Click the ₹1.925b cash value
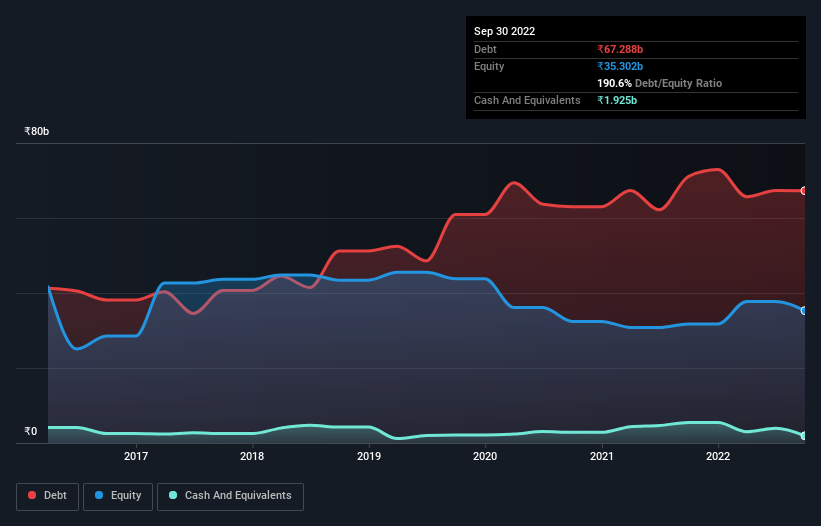The image size is (821, 526). pyautogui.click(x=617, y=100)
